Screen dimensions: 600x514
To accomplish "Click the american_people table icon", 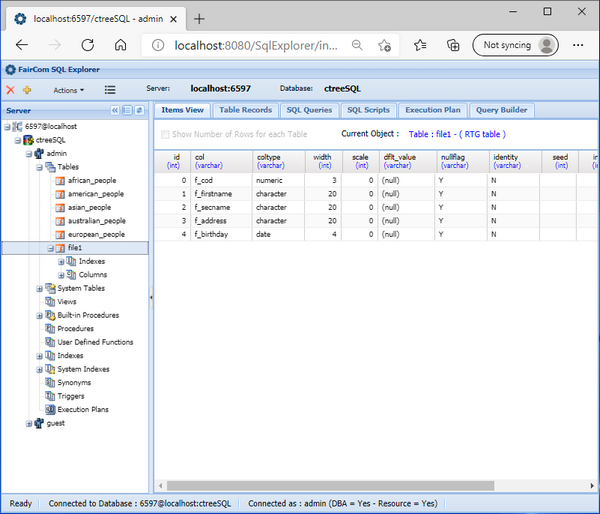I will (60, 194).
